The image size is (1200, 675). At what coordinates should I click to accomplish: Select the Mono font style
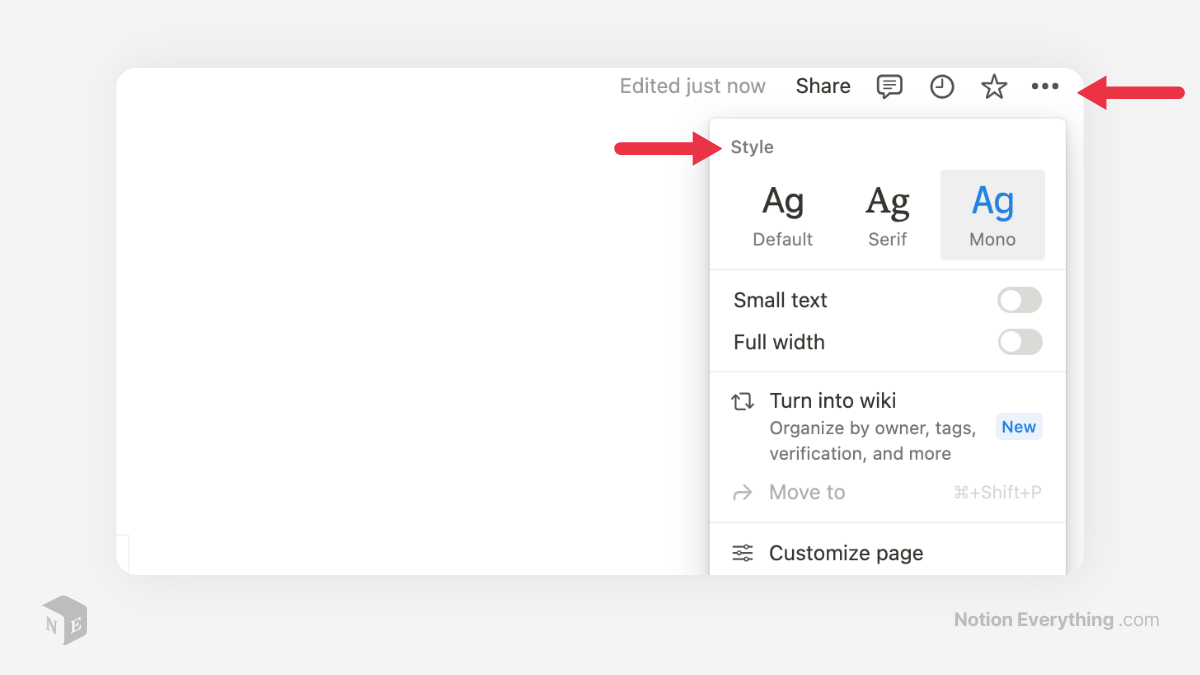992,214
